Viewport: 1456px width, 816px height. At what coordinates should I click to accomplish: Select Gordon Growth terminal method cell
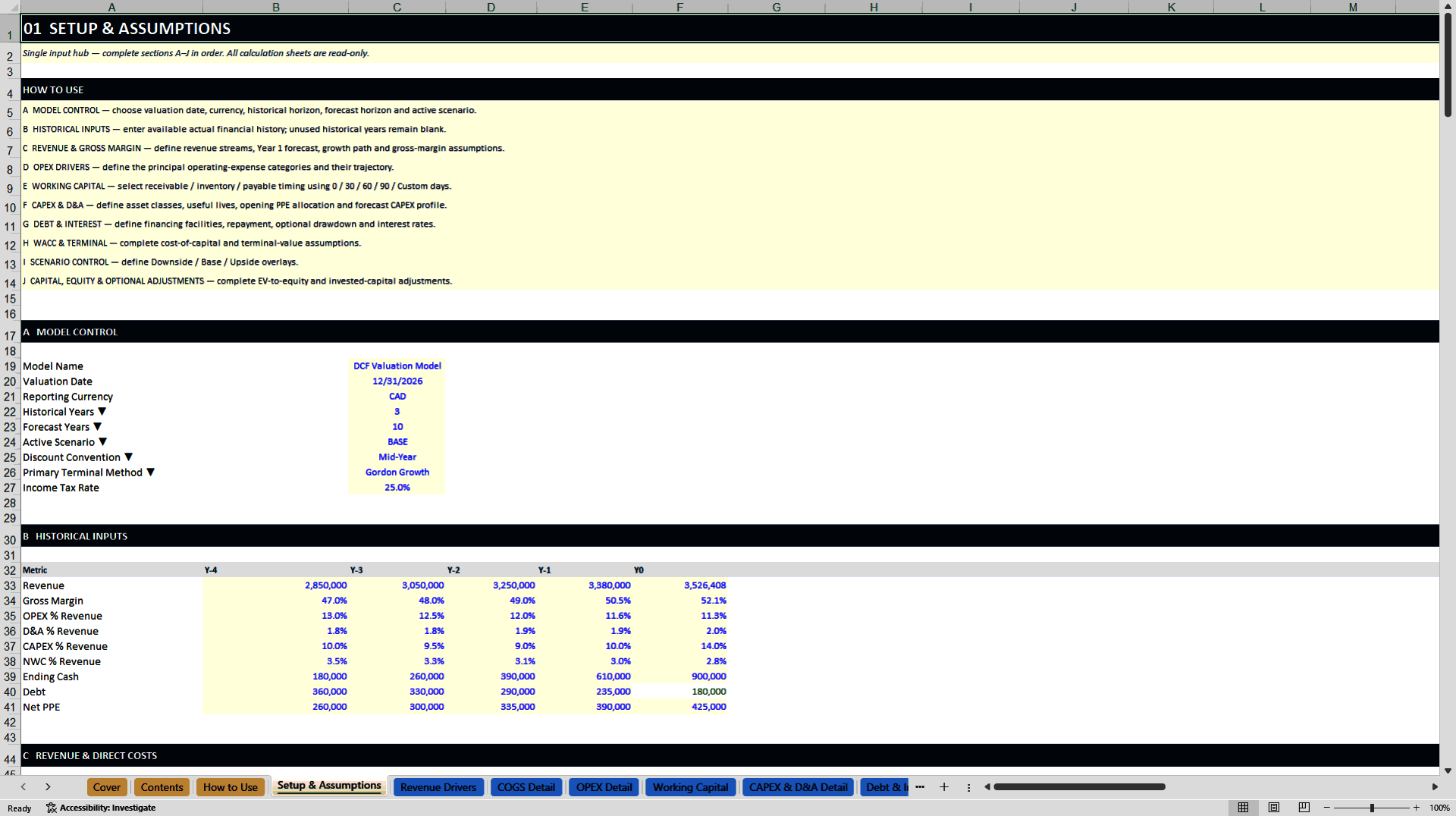[397, 472]
